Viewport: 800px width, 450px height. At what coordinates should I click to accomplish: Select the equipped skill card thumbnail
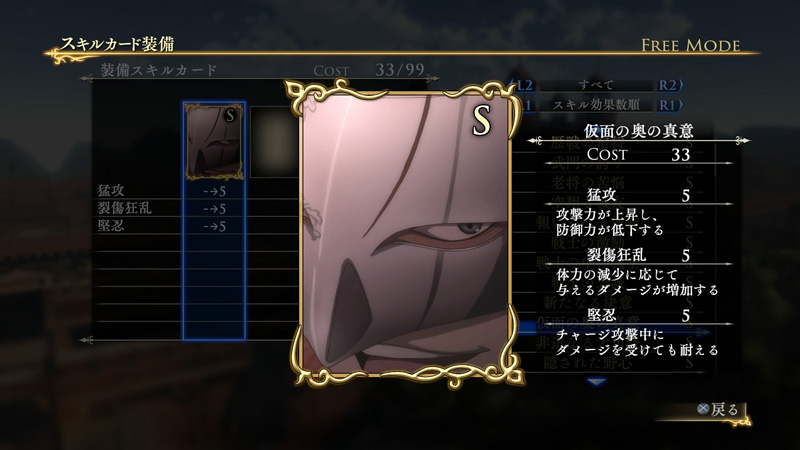[214, 141]
